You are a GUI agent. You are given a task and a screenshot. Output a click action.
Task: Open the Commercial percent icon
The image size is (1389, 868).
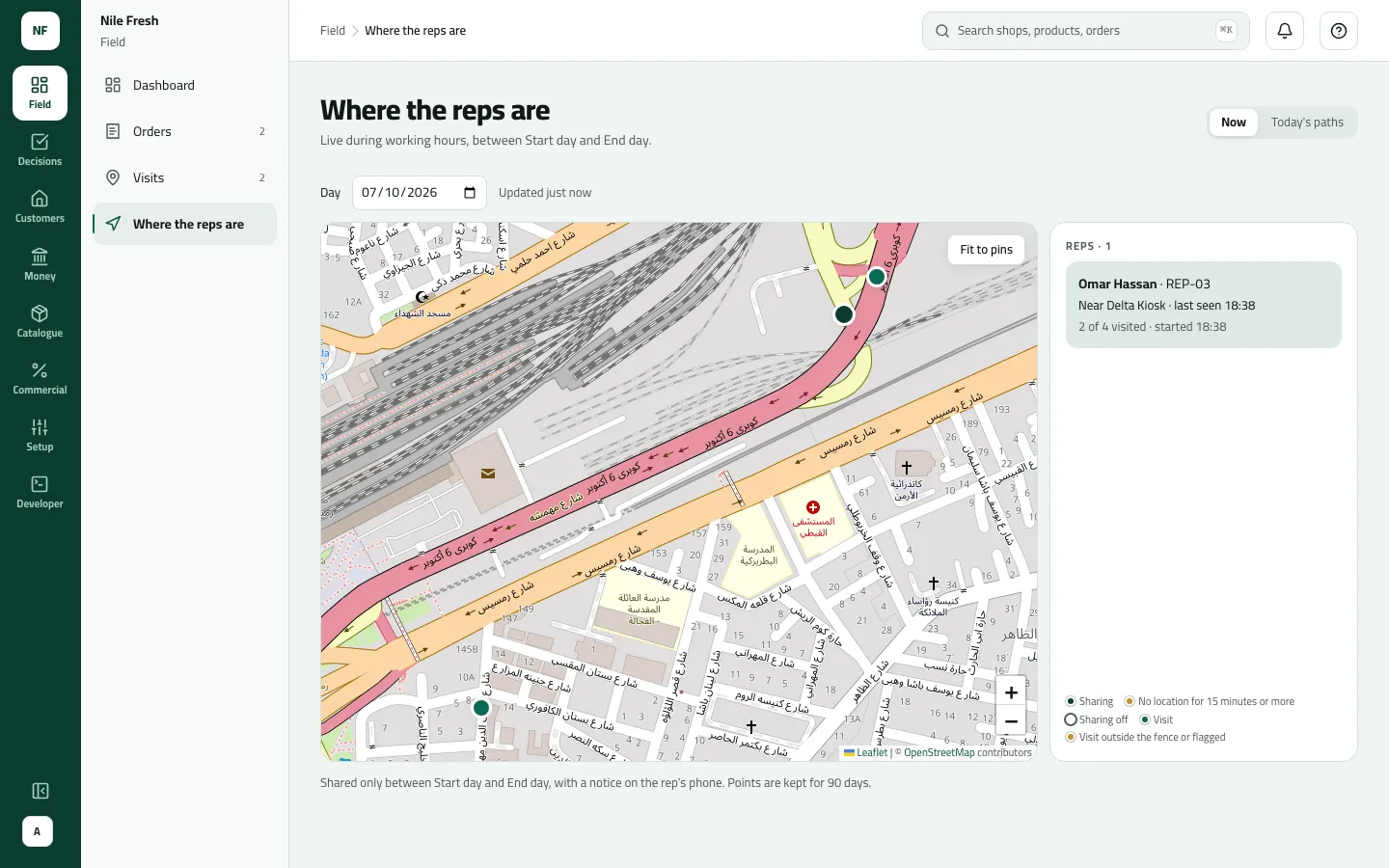click(40, 370)
